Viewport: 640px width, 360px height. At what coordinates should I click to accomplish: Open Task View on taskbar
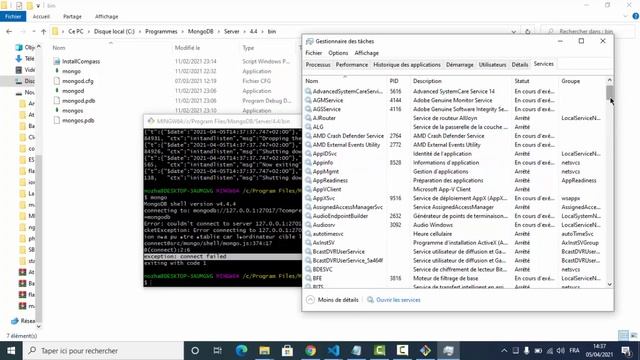click(218, 351)
